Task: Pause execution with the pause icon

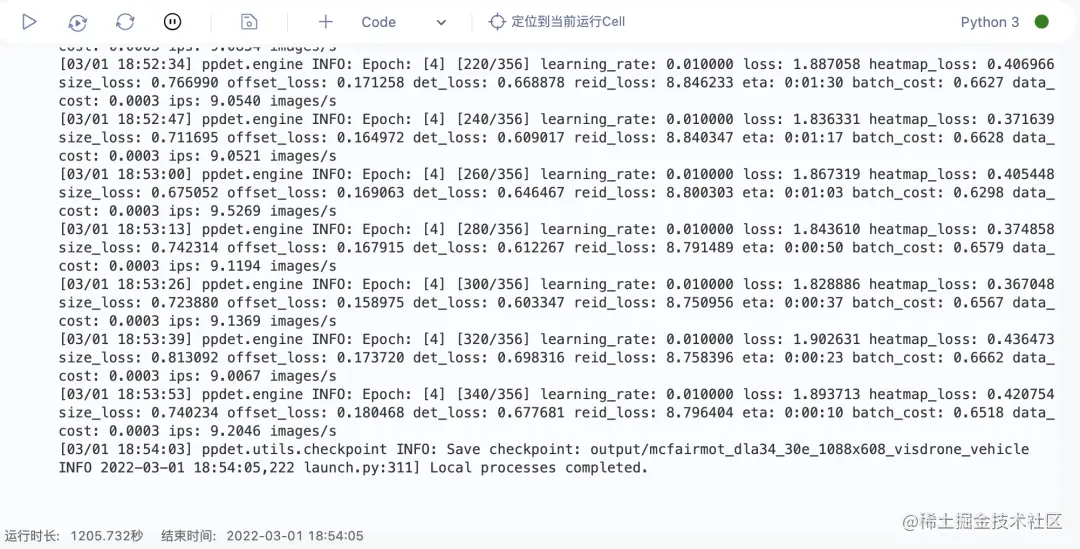Action: pos(172,22)
